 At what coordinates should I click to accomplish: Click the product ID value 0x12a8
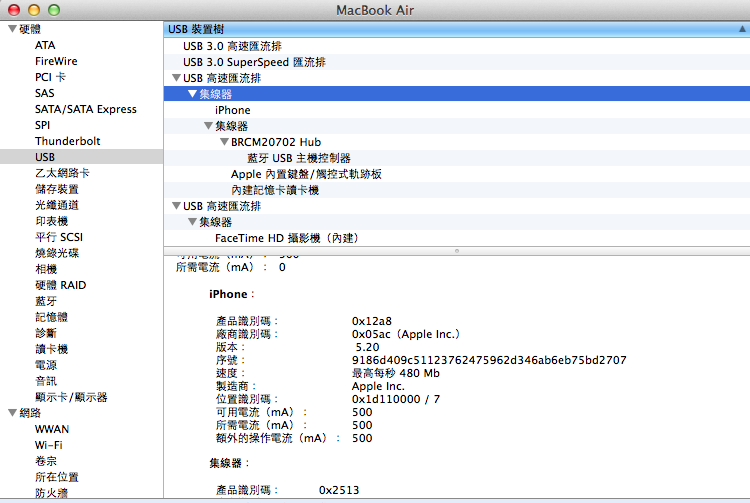click(372, 321)
